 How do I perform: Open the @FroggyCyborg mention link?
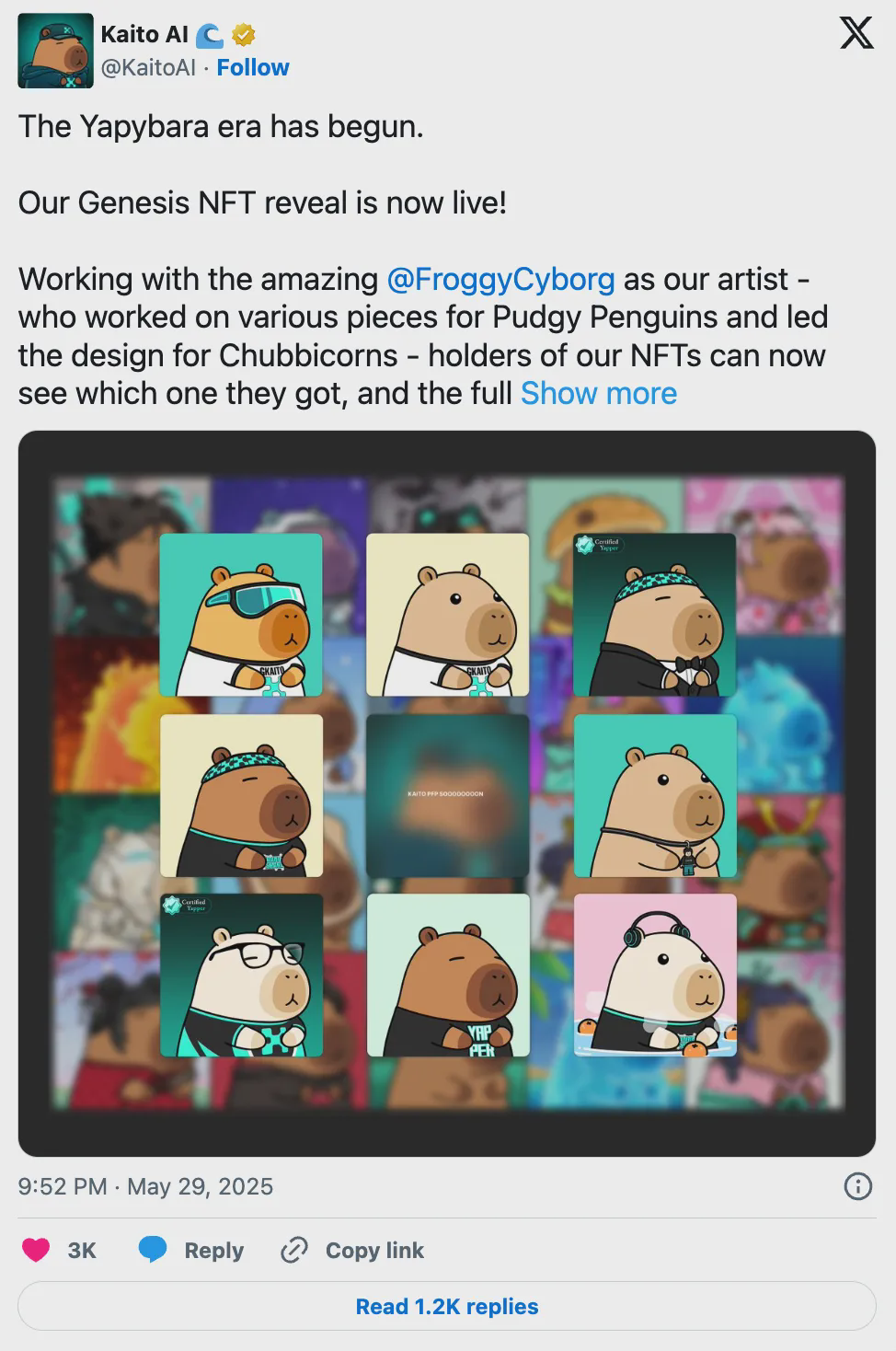pyautogui.click(x=501, y=279)
